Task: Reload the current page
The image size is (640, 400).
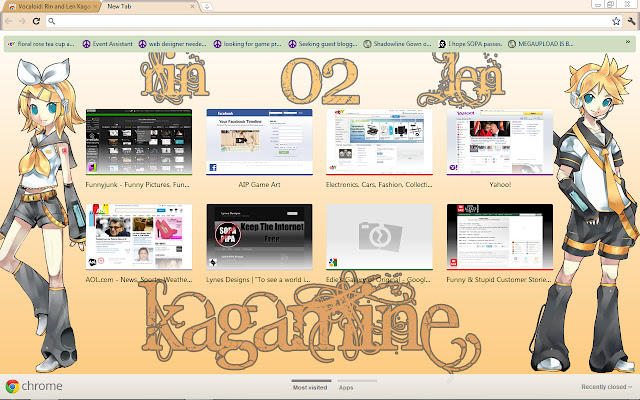Action: point(36,21)
